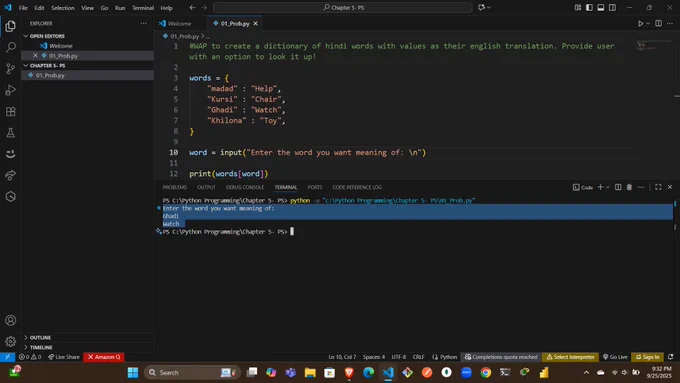680x383 pixels.
Task: Open the Testing flask view
Action: pos(10,133)
